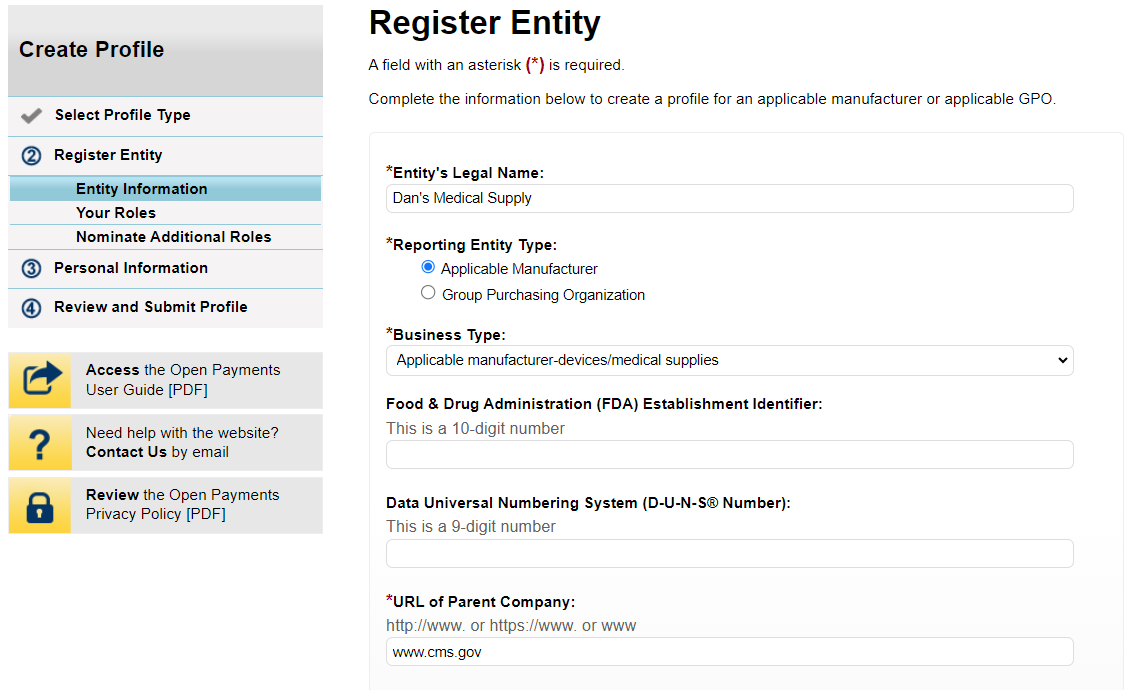
Task: Open Nominate Additional Roles sidebar item
Action: [173, 237]
